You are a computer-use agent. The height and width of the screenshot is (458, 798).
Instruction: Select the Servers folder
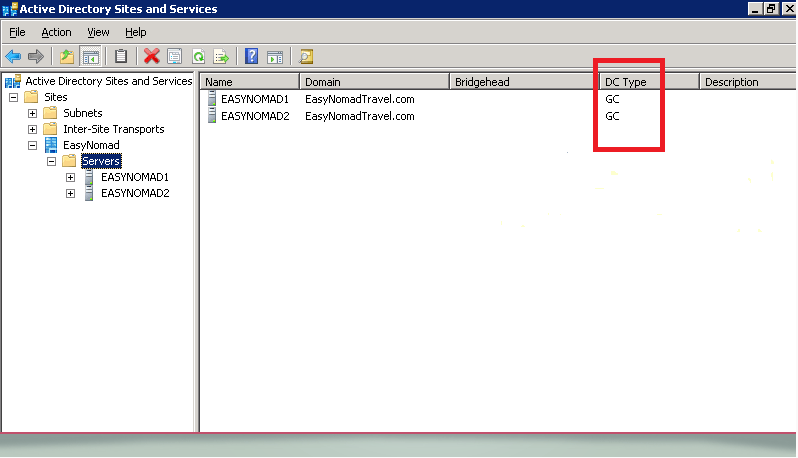point(101,161)
